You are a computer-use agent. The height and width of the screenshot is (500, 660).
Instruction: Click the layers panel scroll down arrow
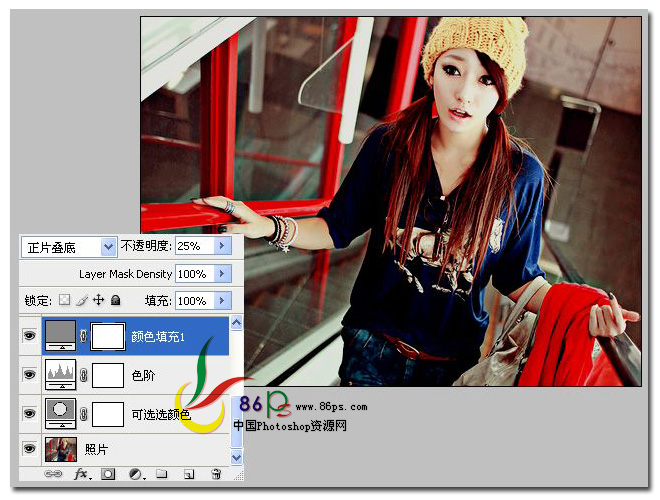point(237,457)
